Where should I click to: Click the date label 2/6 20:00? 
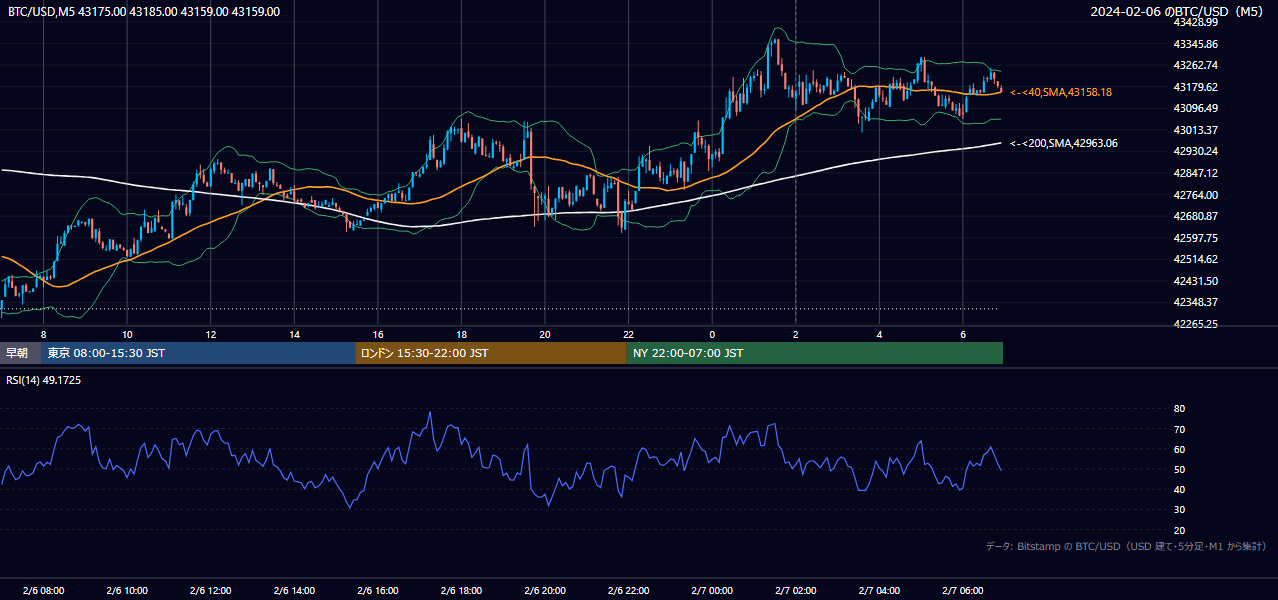tap(545, 590)
